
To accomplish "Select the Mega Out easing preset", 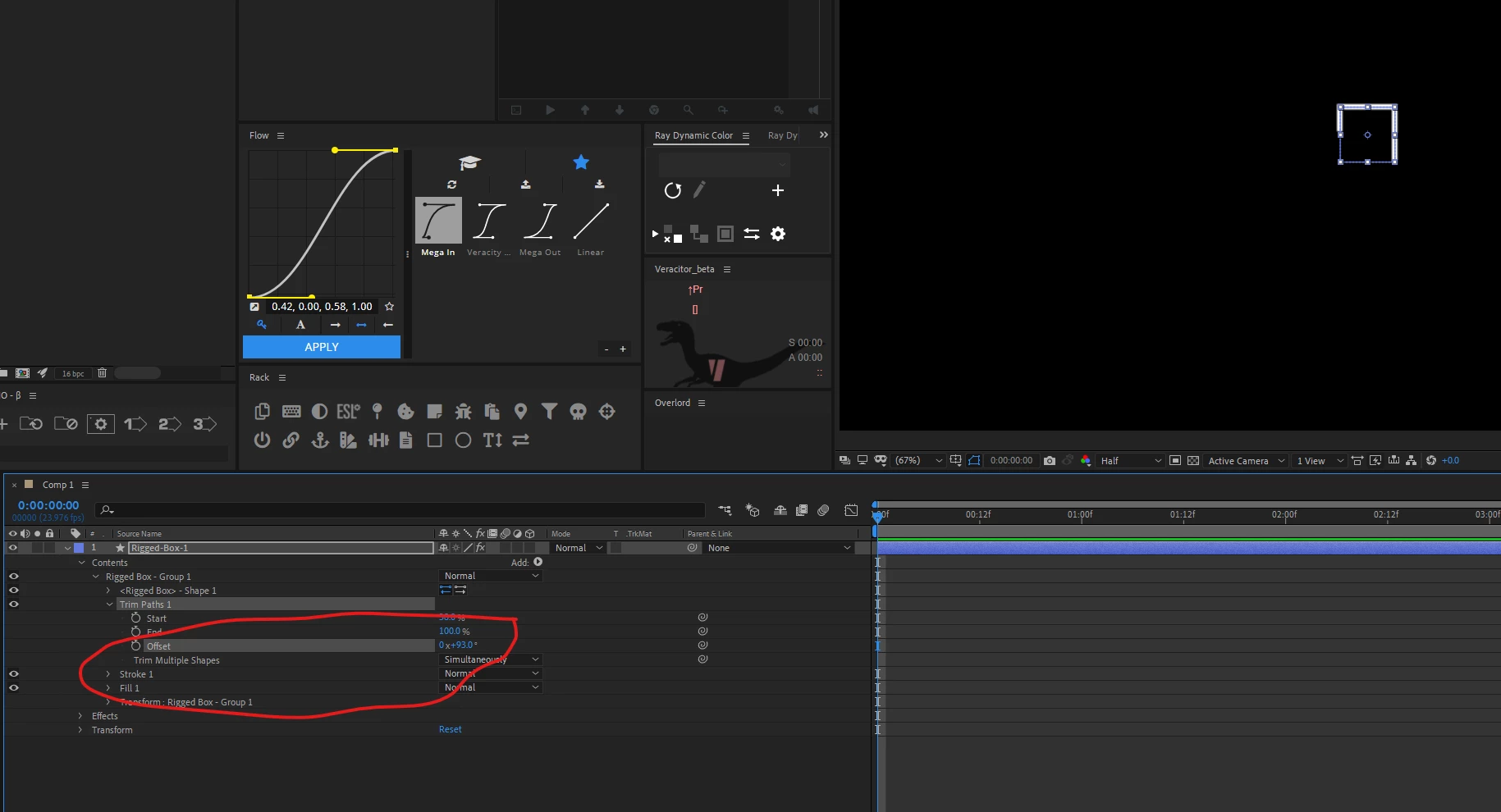I will coord(540,229).
